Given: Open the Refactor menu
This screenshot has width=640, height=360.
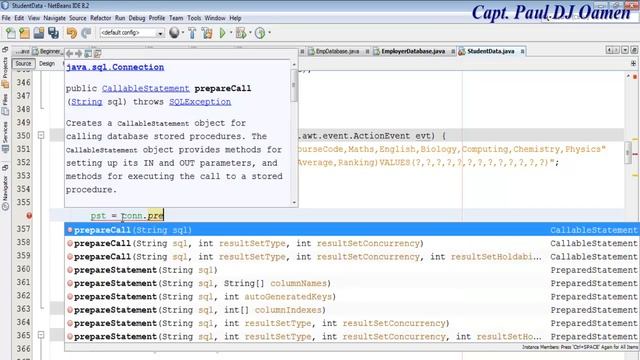Looking at the screenshot, I should pos(100,18).
